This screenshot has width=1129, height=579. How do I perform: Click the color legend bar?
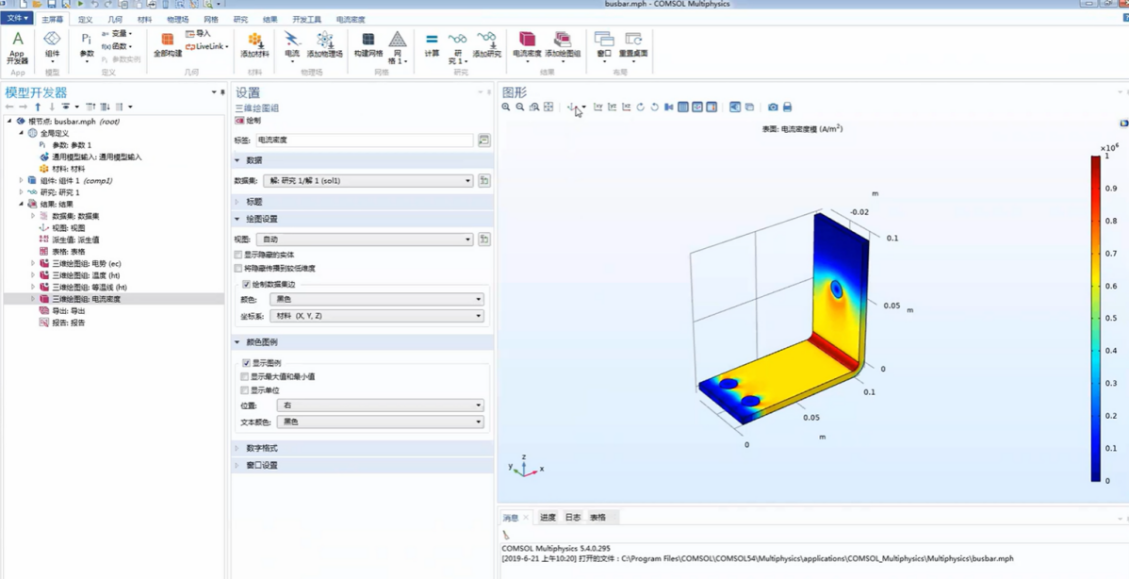pos(1096,318)
